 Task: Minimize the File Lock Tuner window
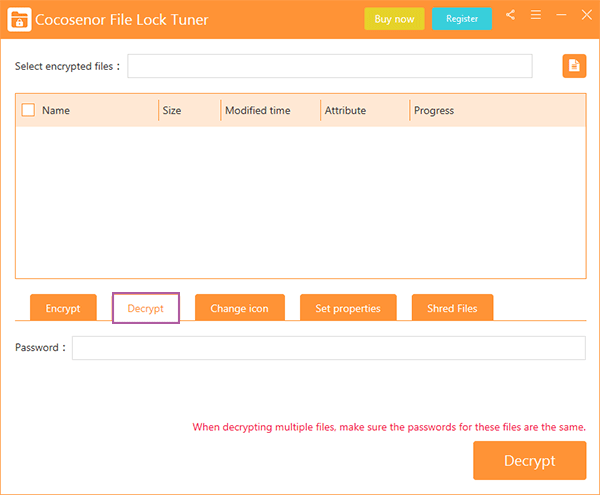tap(561, 15)
